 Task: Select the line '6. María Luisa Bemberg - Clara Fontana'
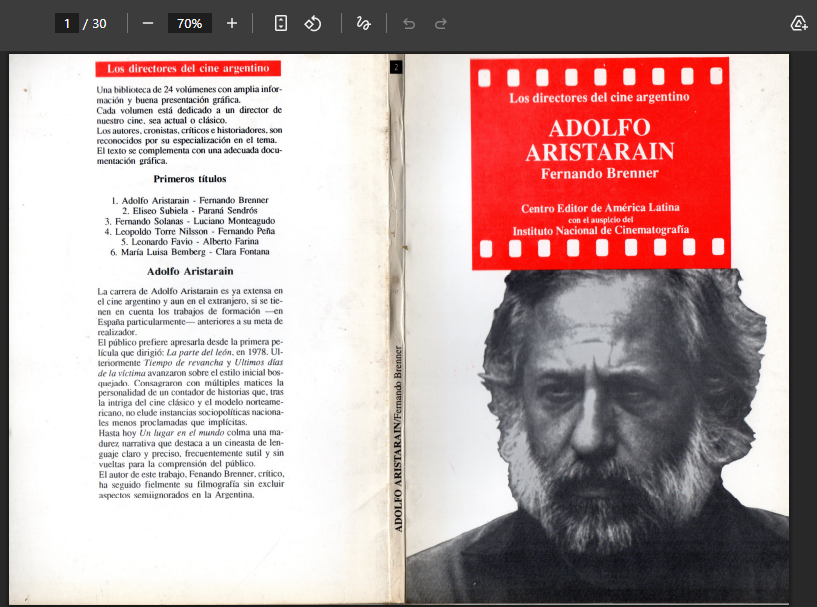(190, 252)
